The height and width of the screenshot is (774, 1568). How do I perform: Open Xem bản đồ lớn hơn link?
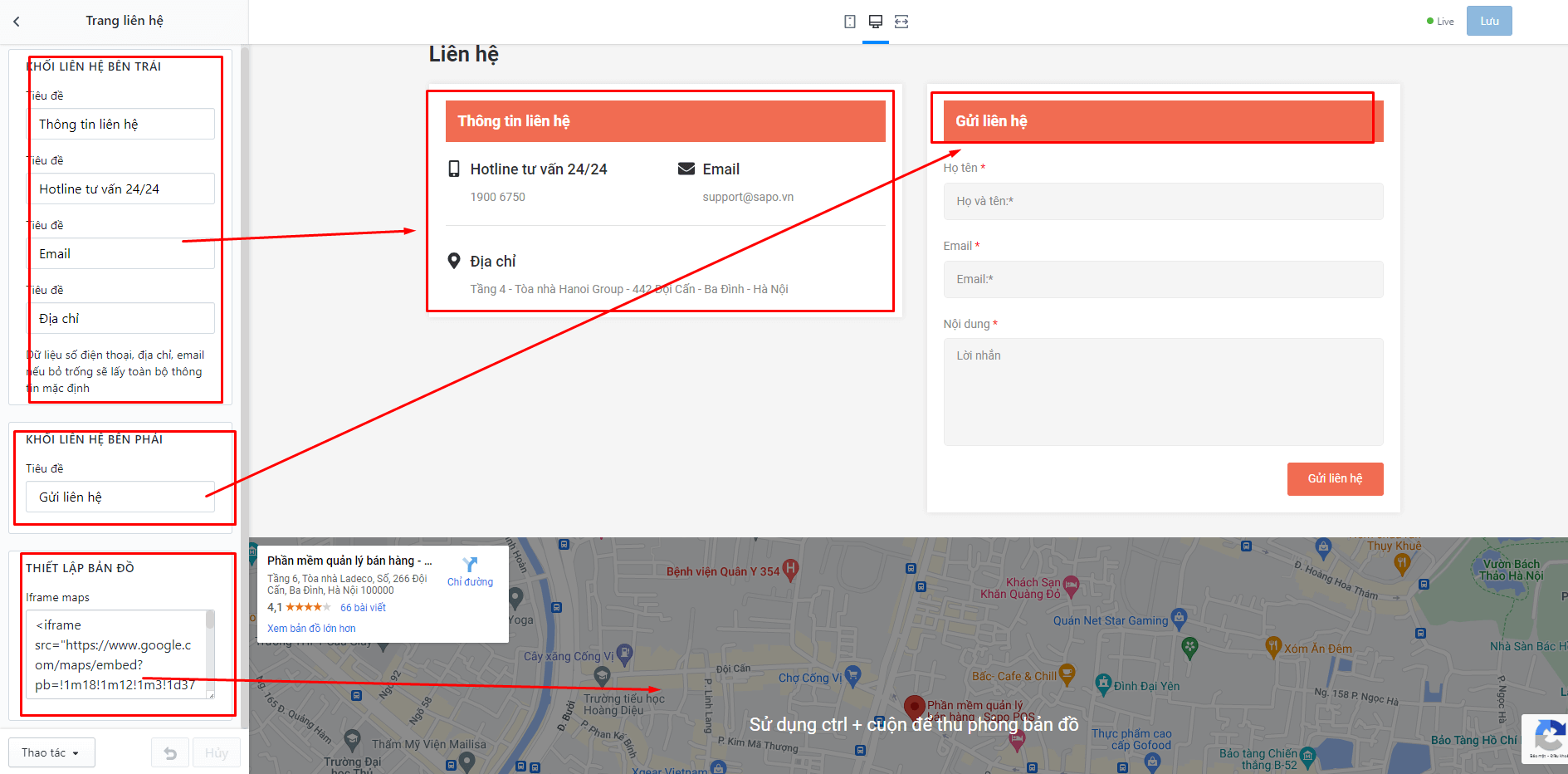pos(311,629)
